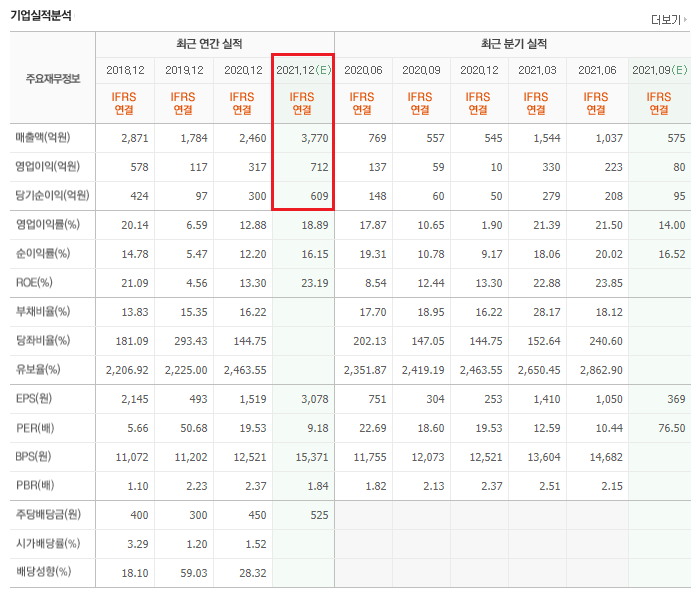Click the 18.89 operating margin estimate

point(315,225)
